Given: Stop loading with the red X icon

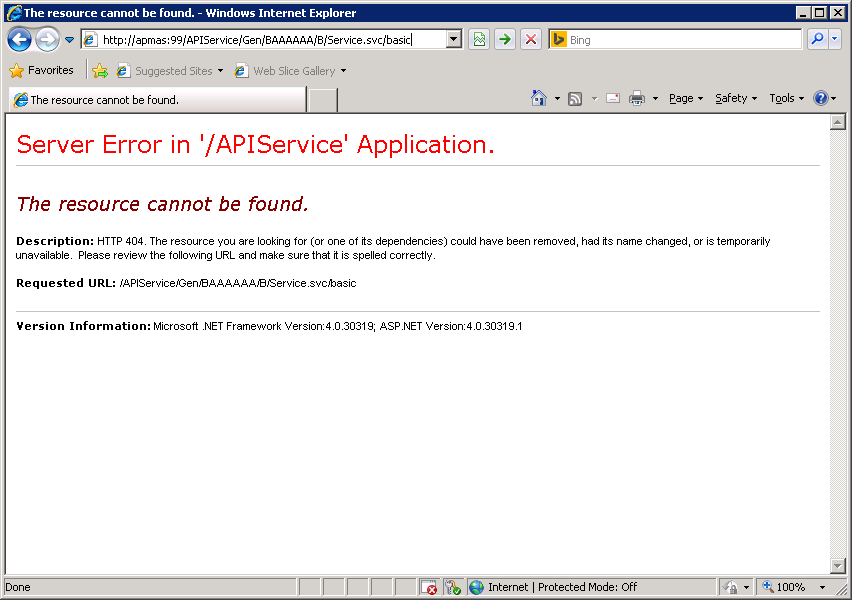Looking at the screenshot, I should tap(530, 39).
